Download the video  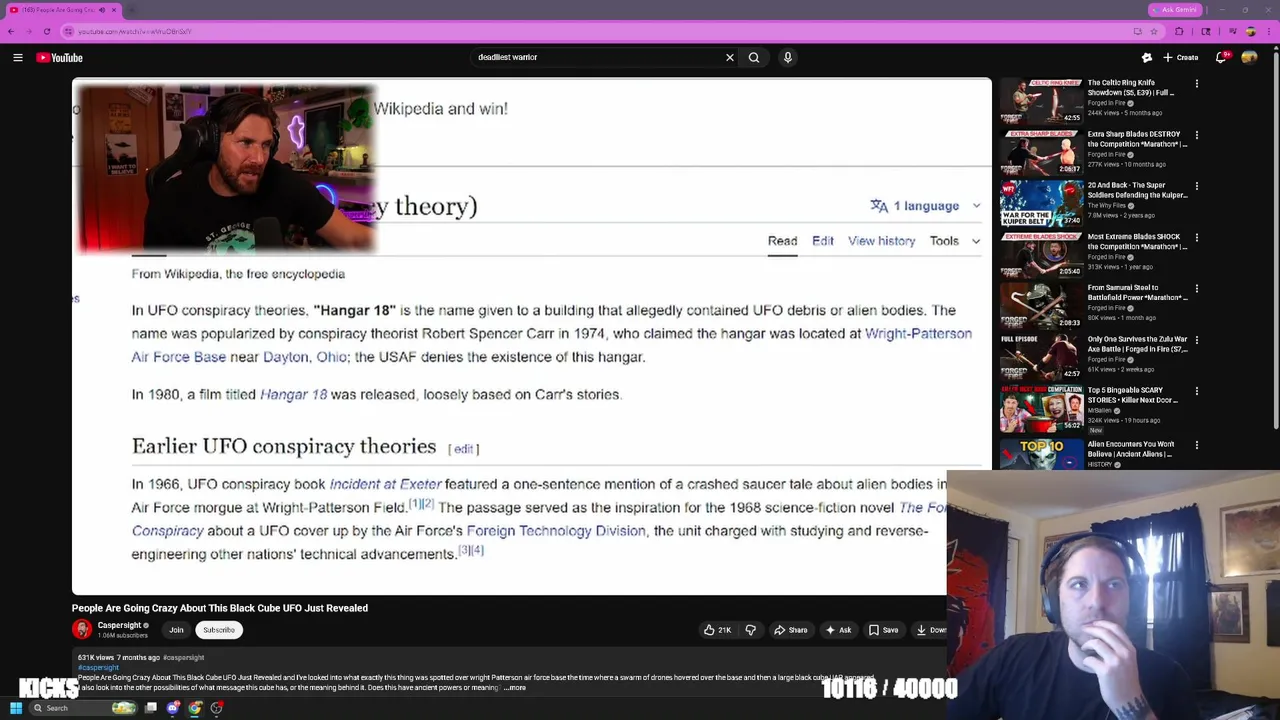tap(931, 630)
